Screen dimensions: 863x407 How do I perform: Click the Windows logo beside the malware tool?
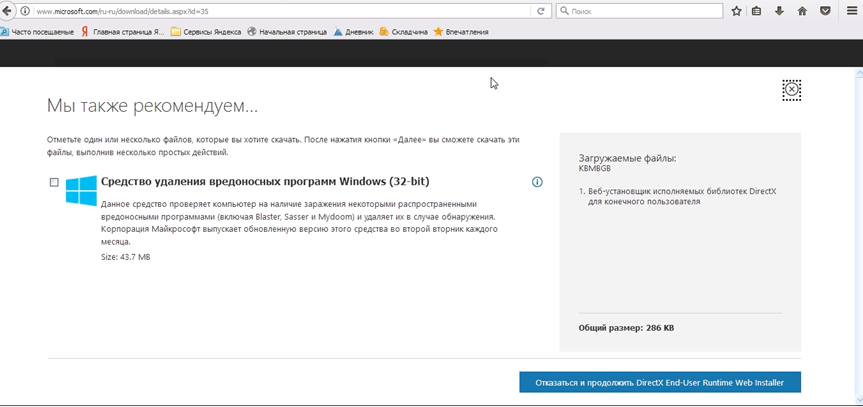pyautogui.click(x=80, y=190)
